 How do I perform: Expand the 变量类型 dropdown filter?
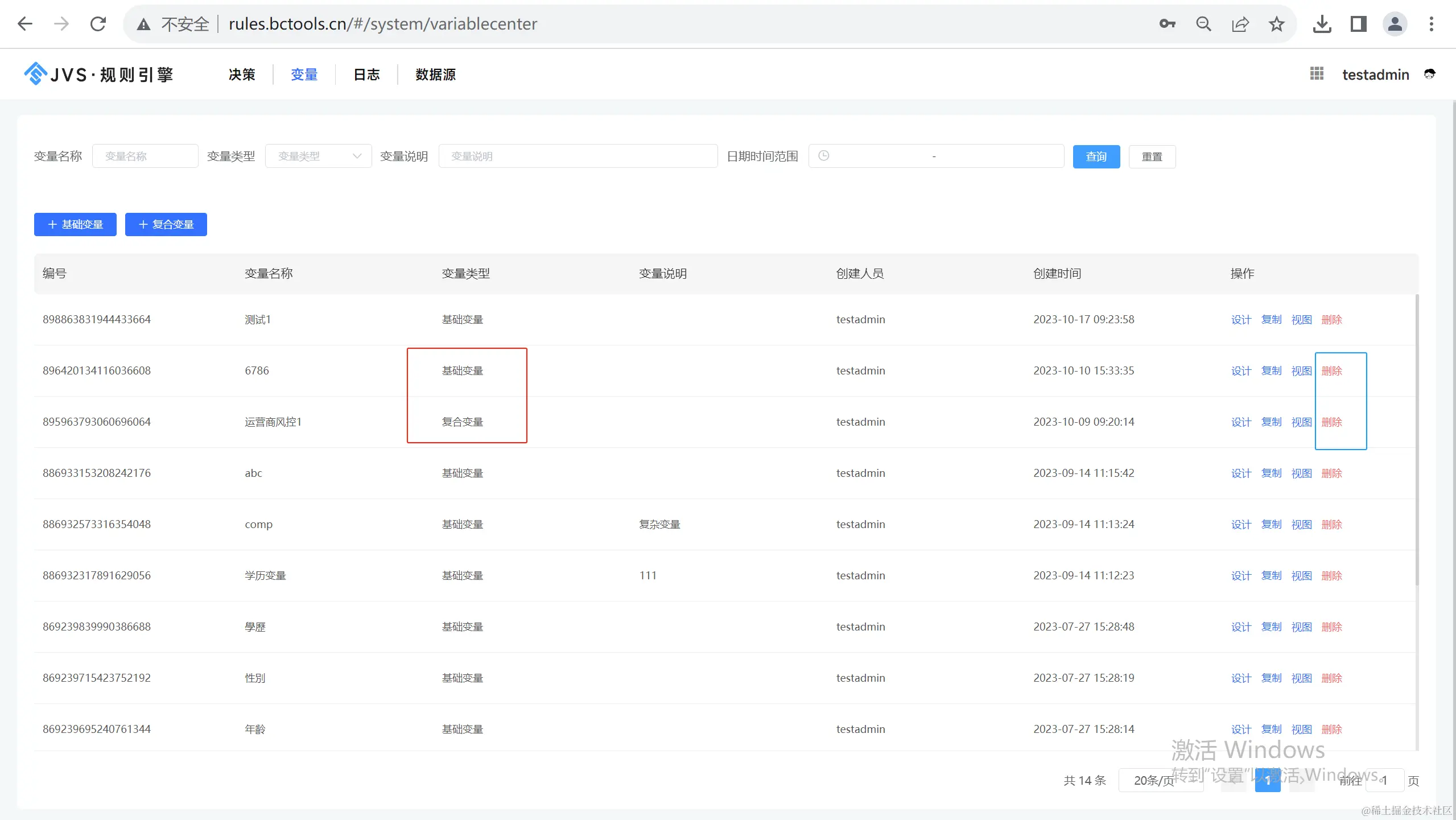tap(319, 156)
